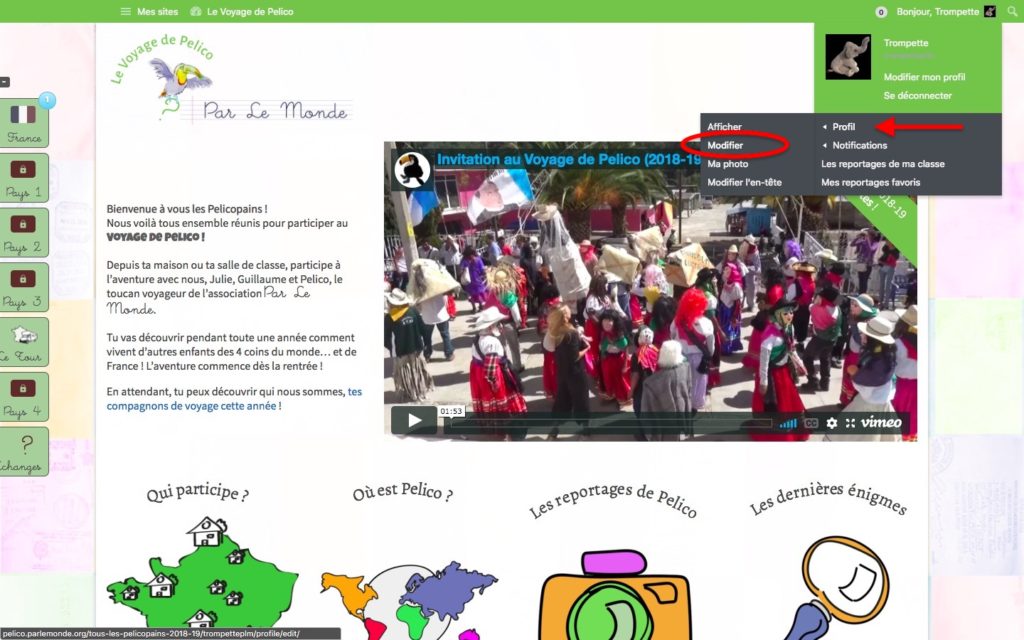Adjust the Vimeo volume bars

788,423
